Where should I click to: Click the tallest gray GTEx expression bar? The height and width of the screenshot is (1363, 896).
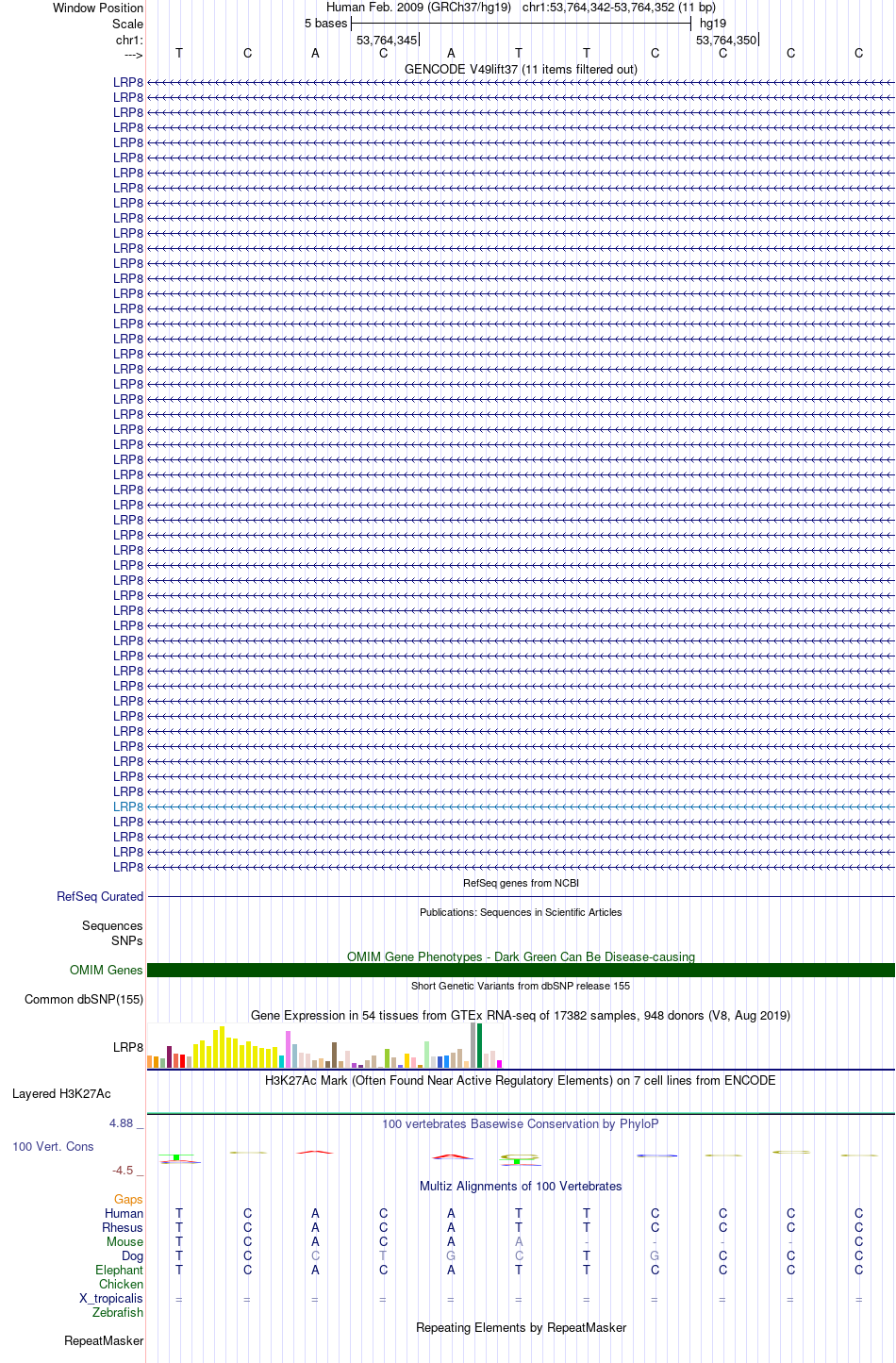pos(473,1045)
